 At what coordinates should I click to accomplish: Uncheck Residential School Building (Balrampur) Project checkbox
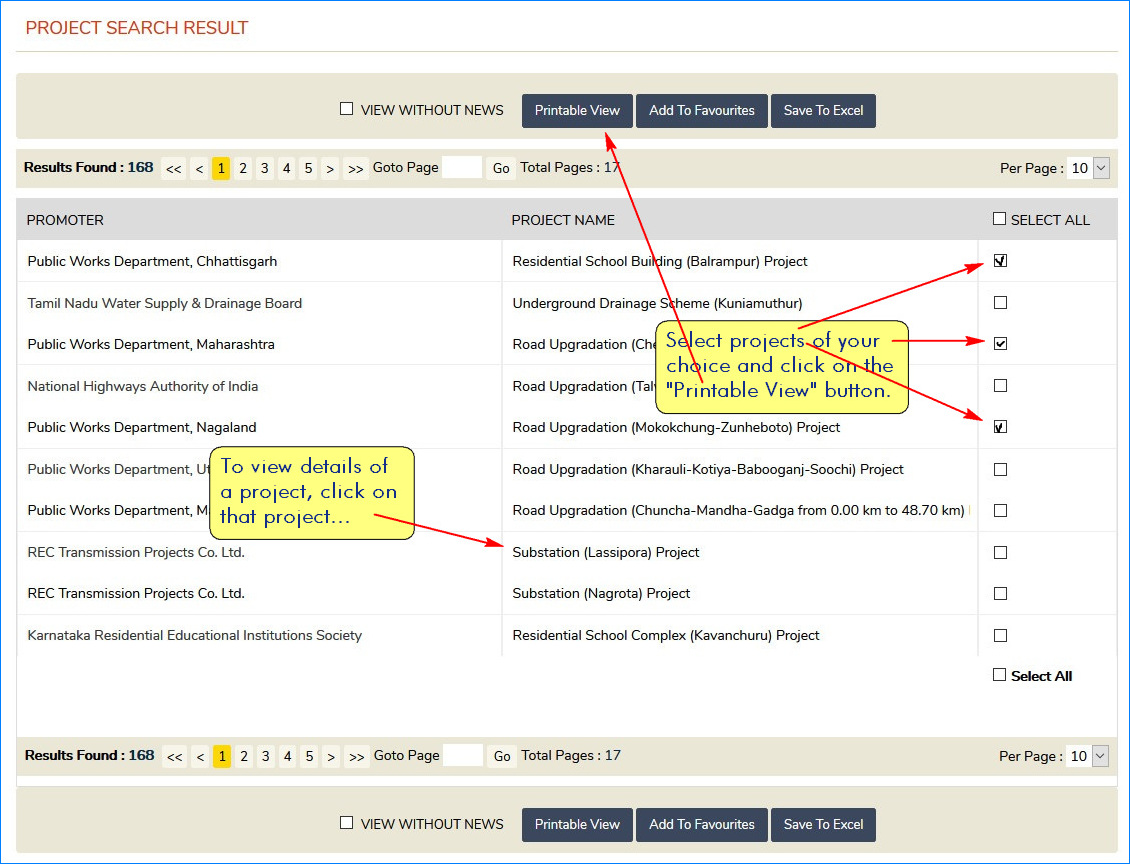pos(1000,261)
